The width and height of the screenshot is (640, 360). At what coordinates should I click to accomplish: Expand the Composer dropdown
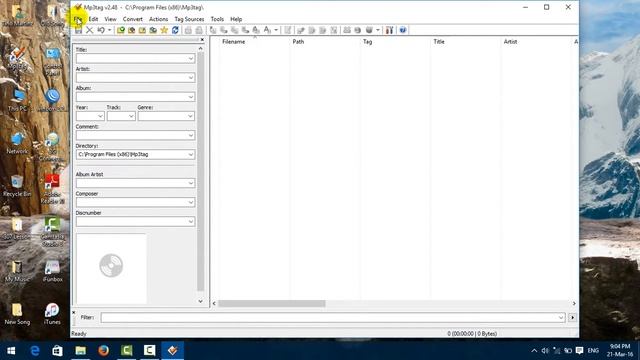pos(191,202)
